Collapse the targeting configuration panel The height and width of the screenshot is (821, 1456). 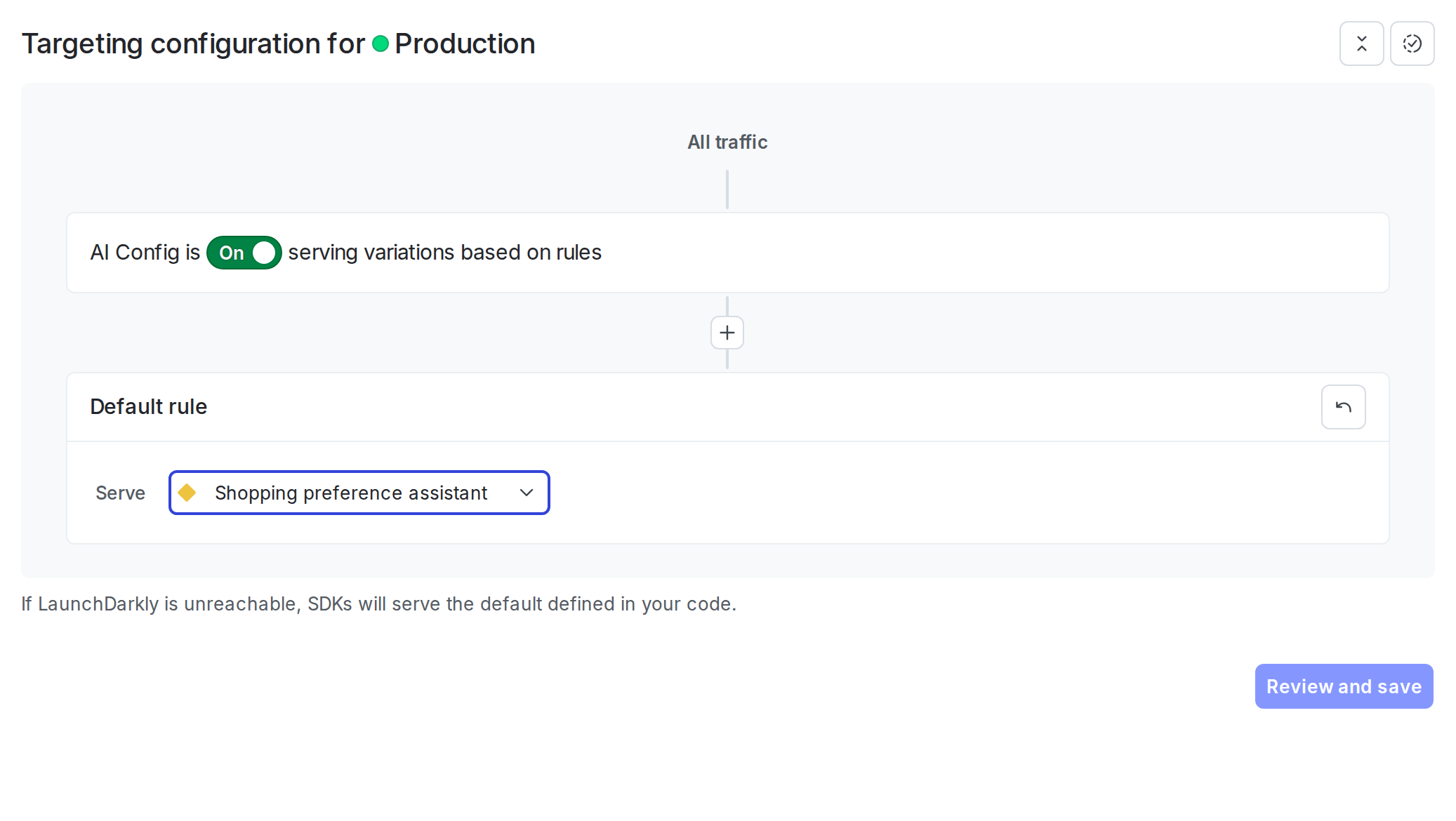[1361, 44]
